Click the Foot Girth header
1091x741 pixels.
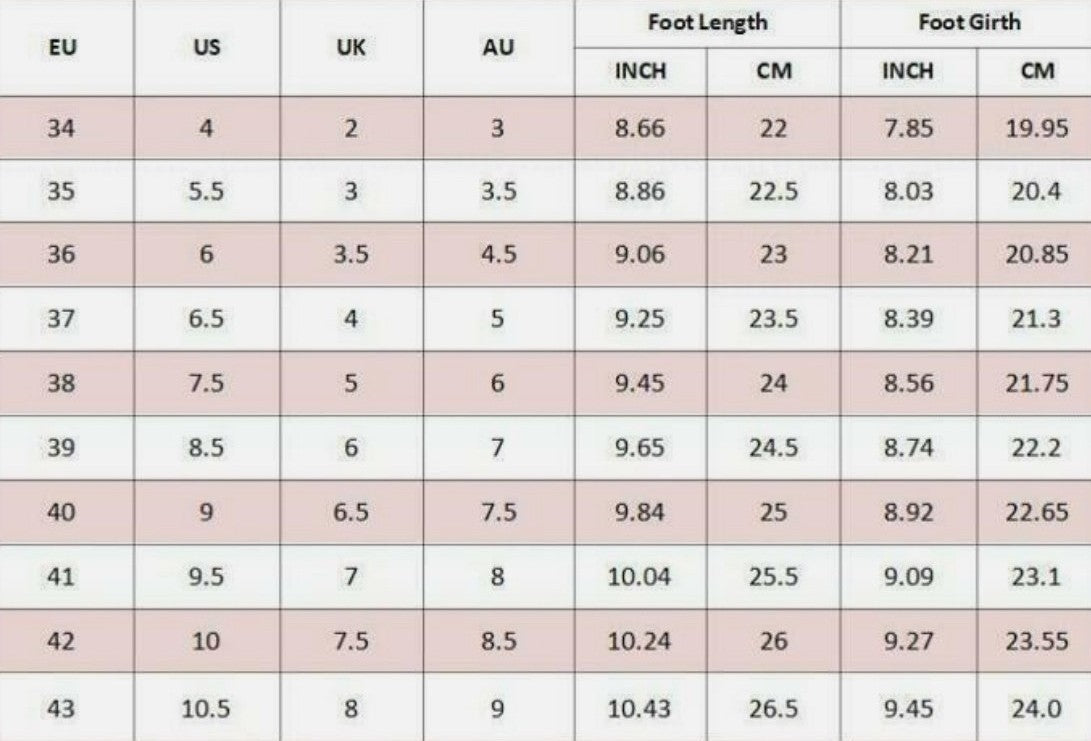[x=970, y=22]
